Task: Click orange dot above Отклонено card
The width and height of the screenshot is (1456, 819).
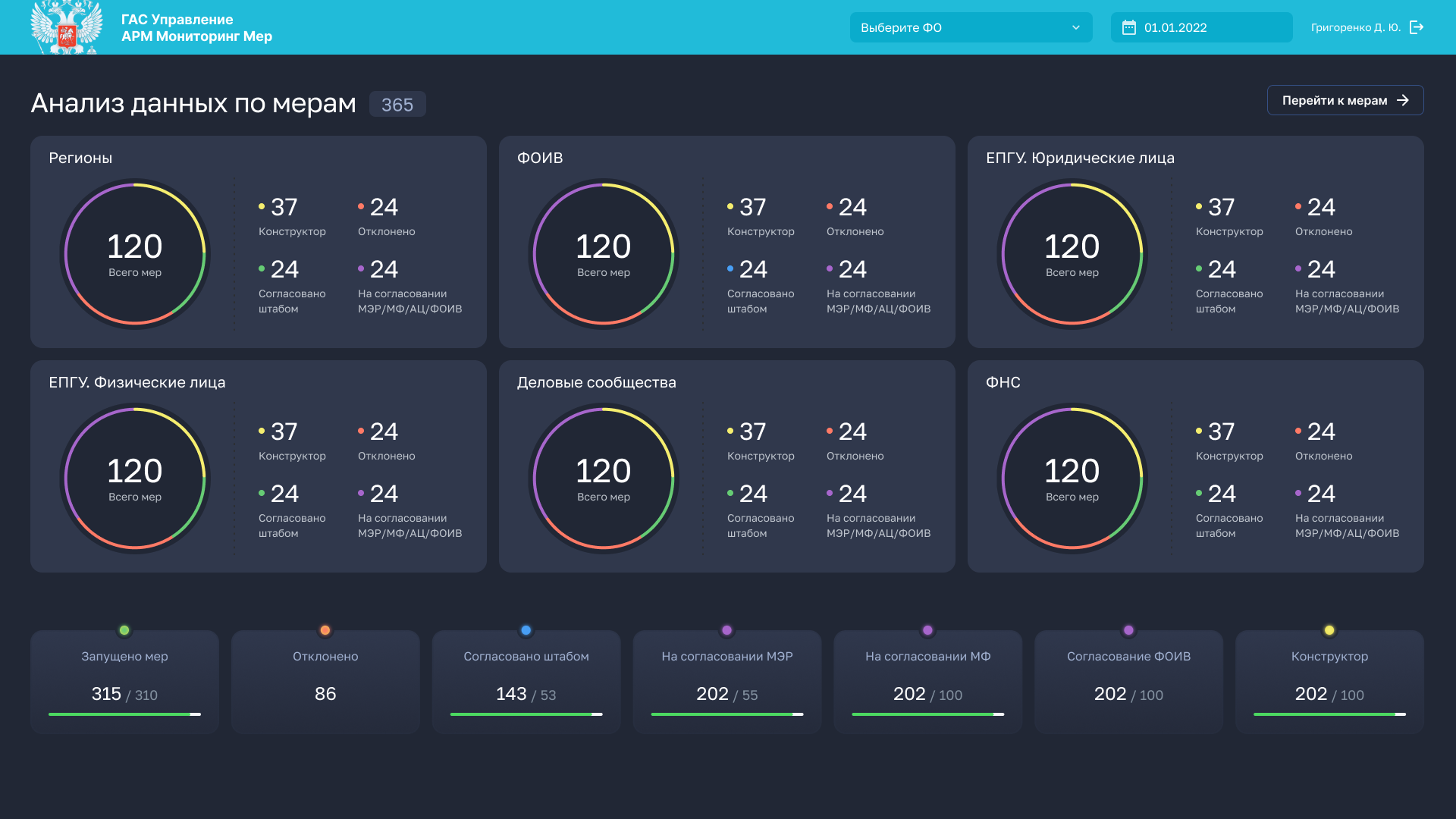Action: 325,630
